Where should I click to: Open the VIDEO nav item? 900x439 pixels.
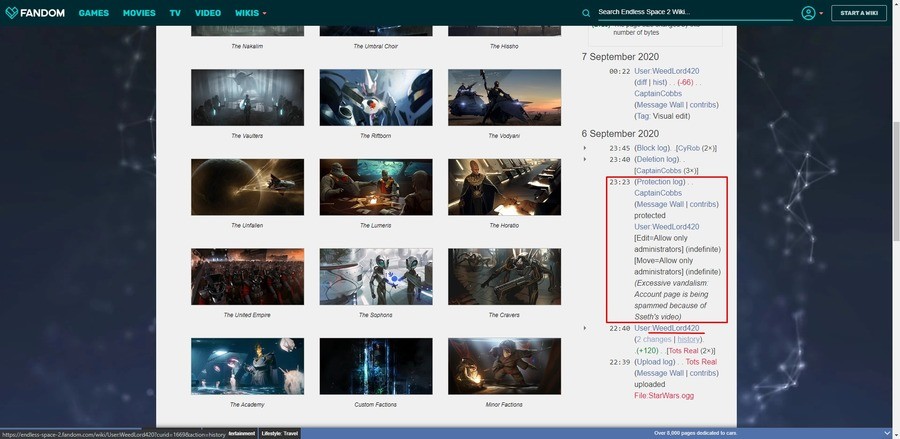click(x=208, y=13)
